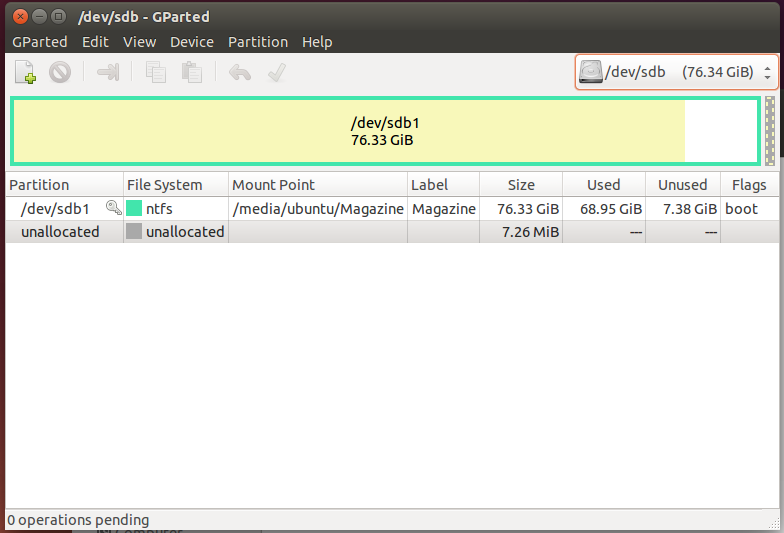Click the Size column header
The height and width of the screenshot is (533, 784).
[521, 184]
